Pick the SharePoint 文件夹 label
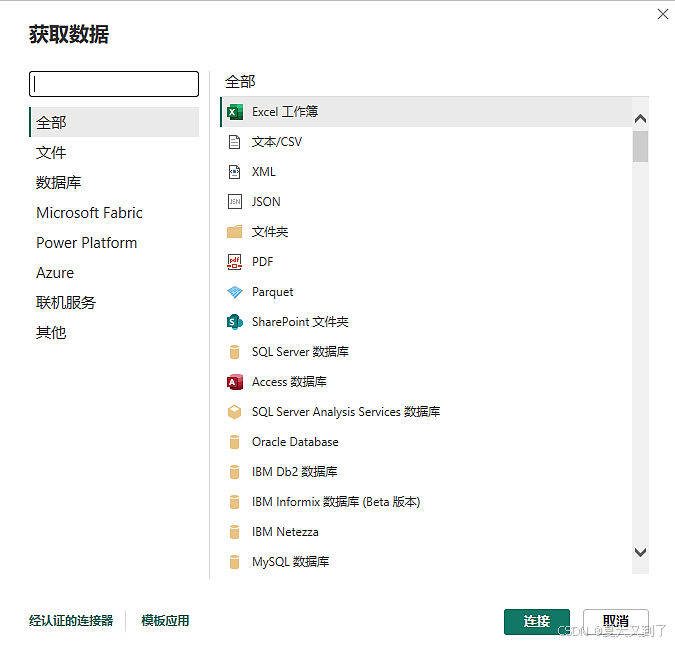The height and width of the screenshot is (645, 675). [x=300, y=322]
